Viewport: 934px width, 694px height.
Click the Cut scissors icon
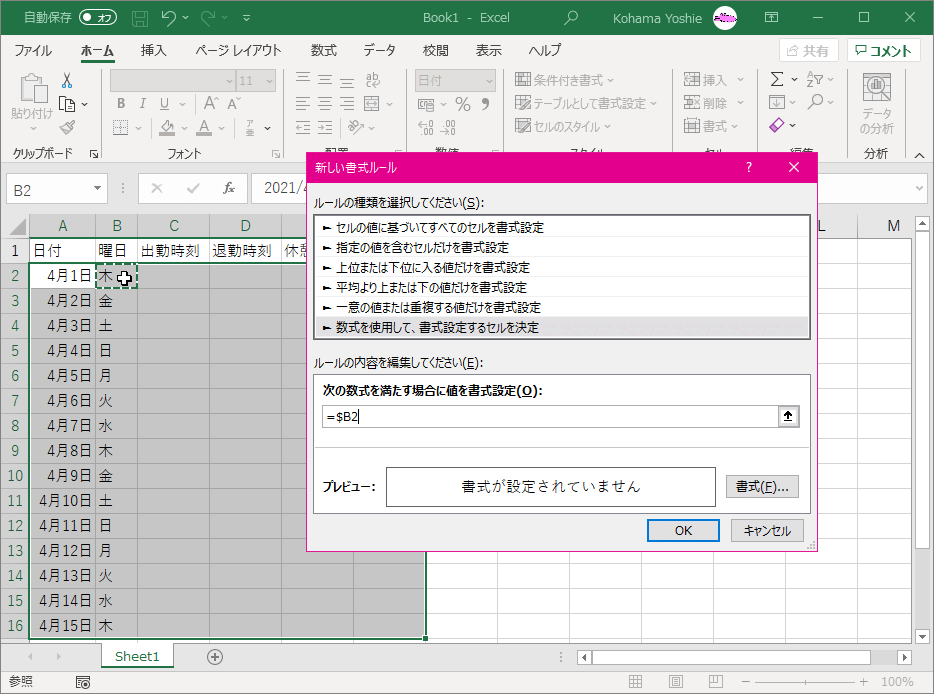pyautogui.click(x=67, y=80)
